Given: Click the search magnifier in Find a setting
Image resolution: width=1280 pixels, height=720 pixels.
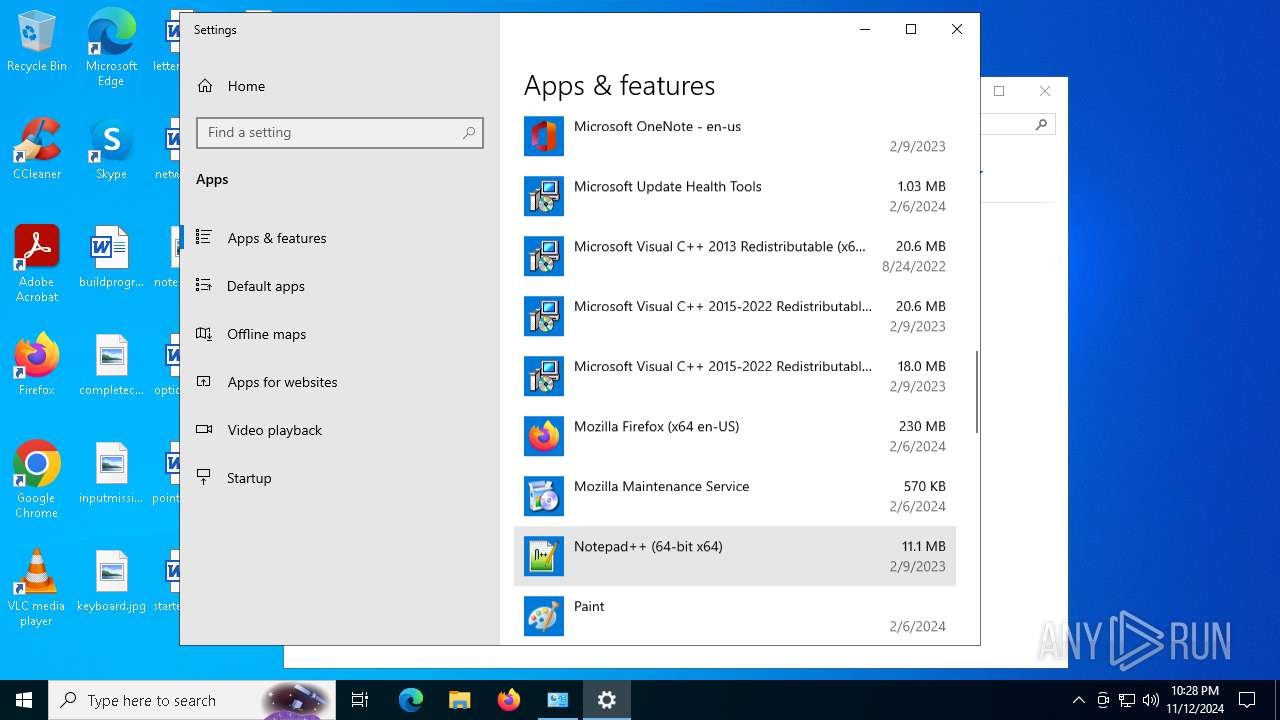Looking at the screenshot, I should (469, 132).
